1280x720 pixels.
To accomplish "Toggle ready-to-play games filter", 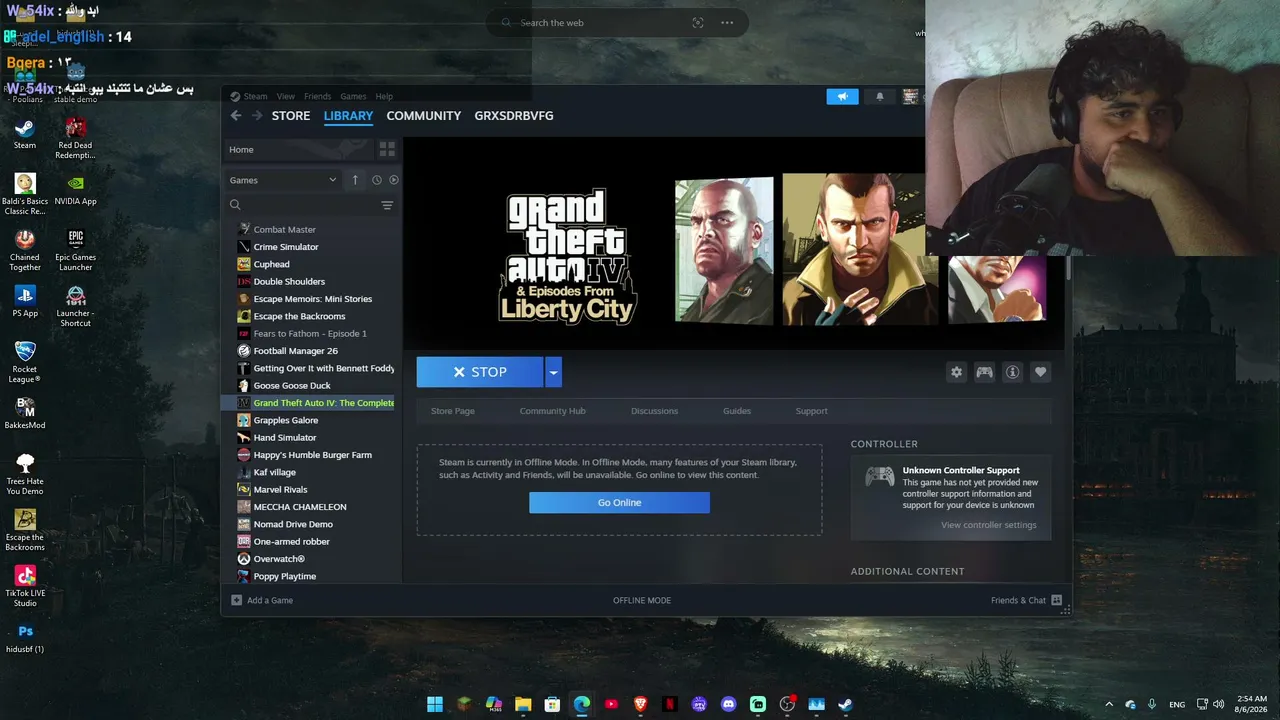I will (x=394, y=180).
